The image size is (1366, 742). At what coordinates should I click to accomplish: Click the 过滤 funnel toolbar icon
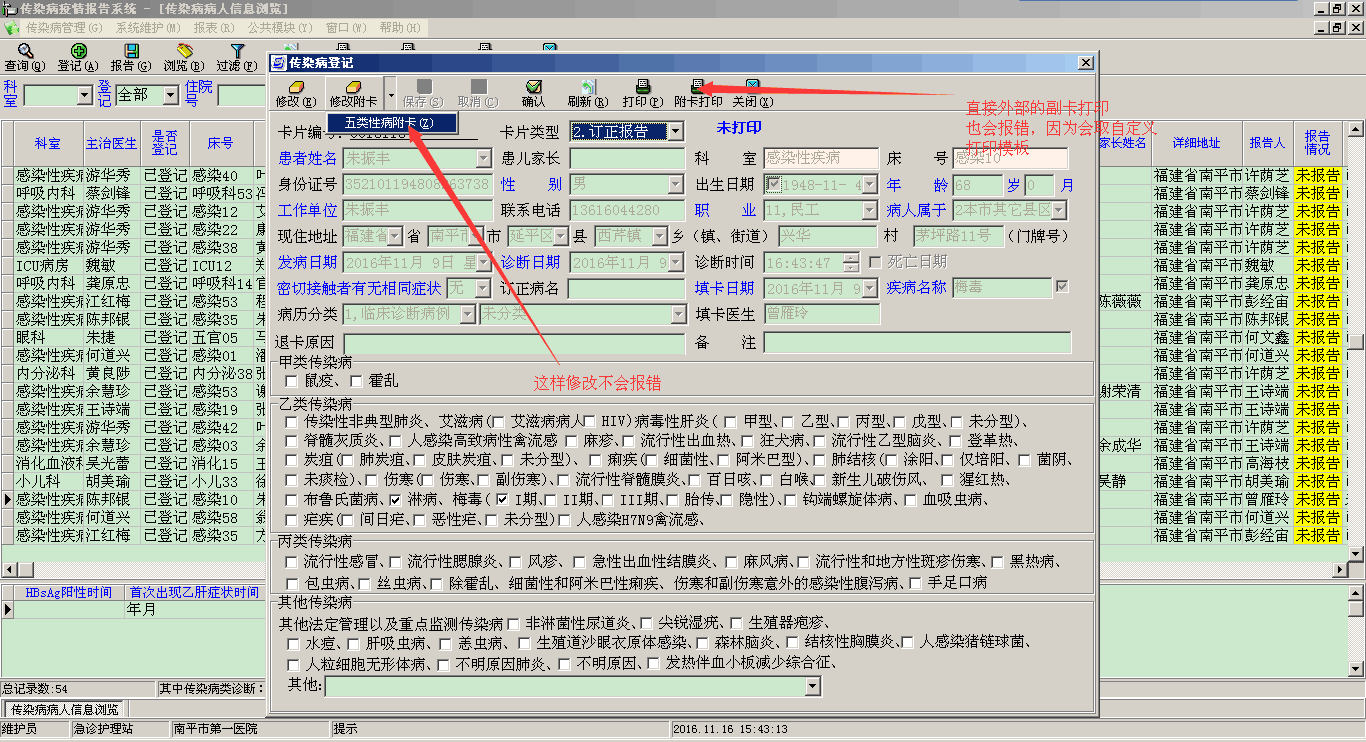(x=236, y=51)
